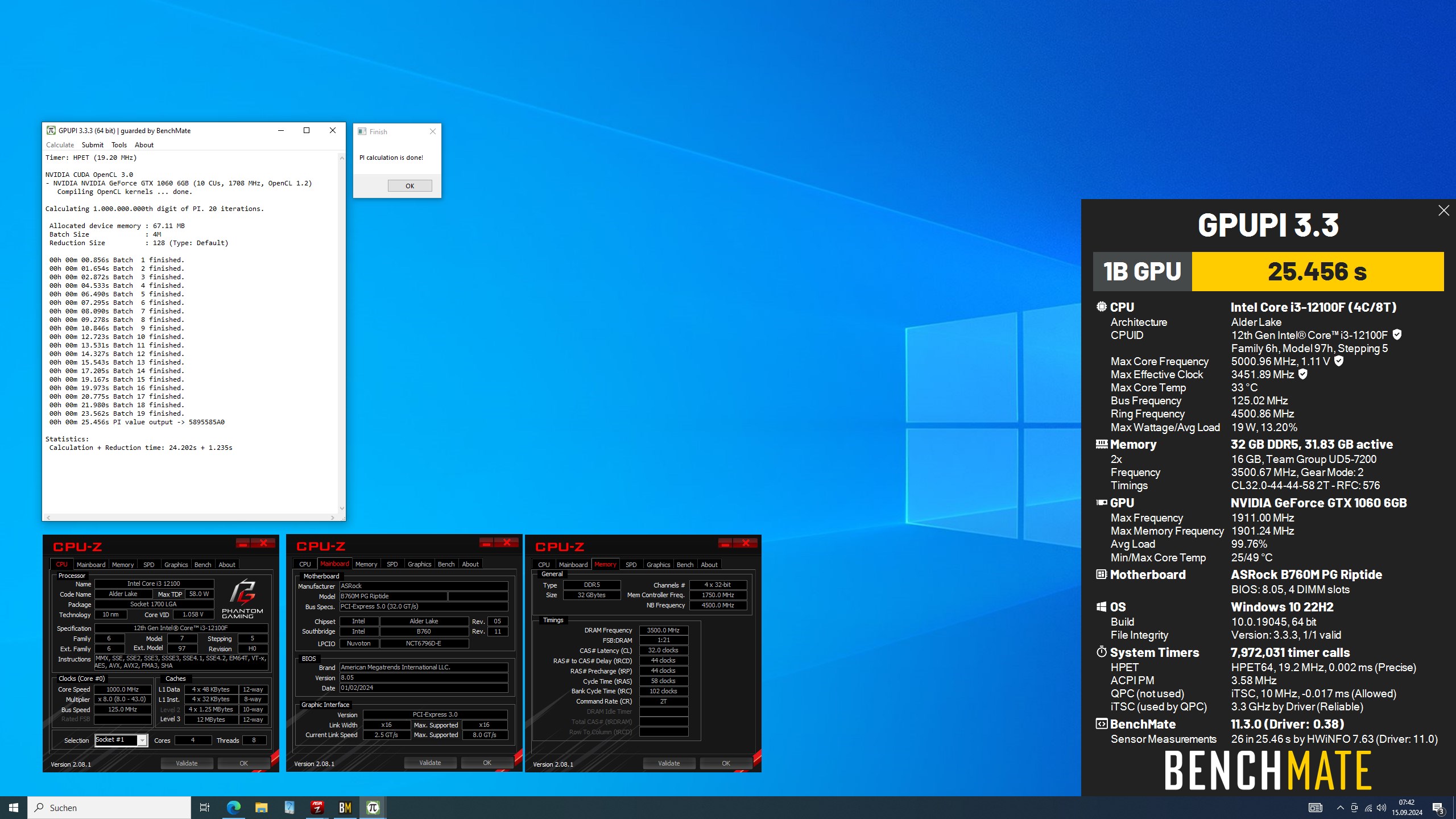The image size is (1456, 819).
Task: Click the Motherboard icon in BenchMate panel
Action: (x=1102, y=574)
